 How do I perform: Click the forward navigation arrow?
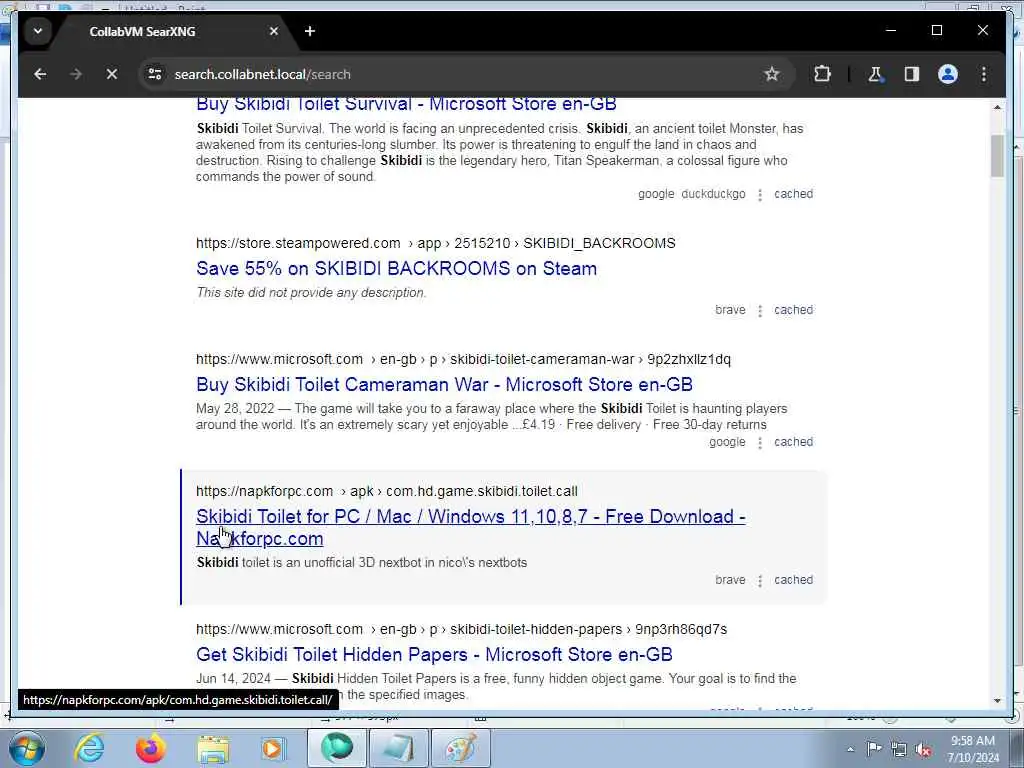pos(76,74)
